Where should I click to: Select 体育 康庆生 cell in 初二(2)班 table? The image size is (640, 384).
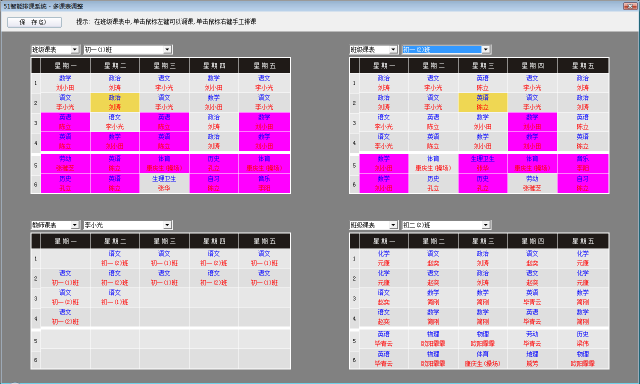point(483,359)
